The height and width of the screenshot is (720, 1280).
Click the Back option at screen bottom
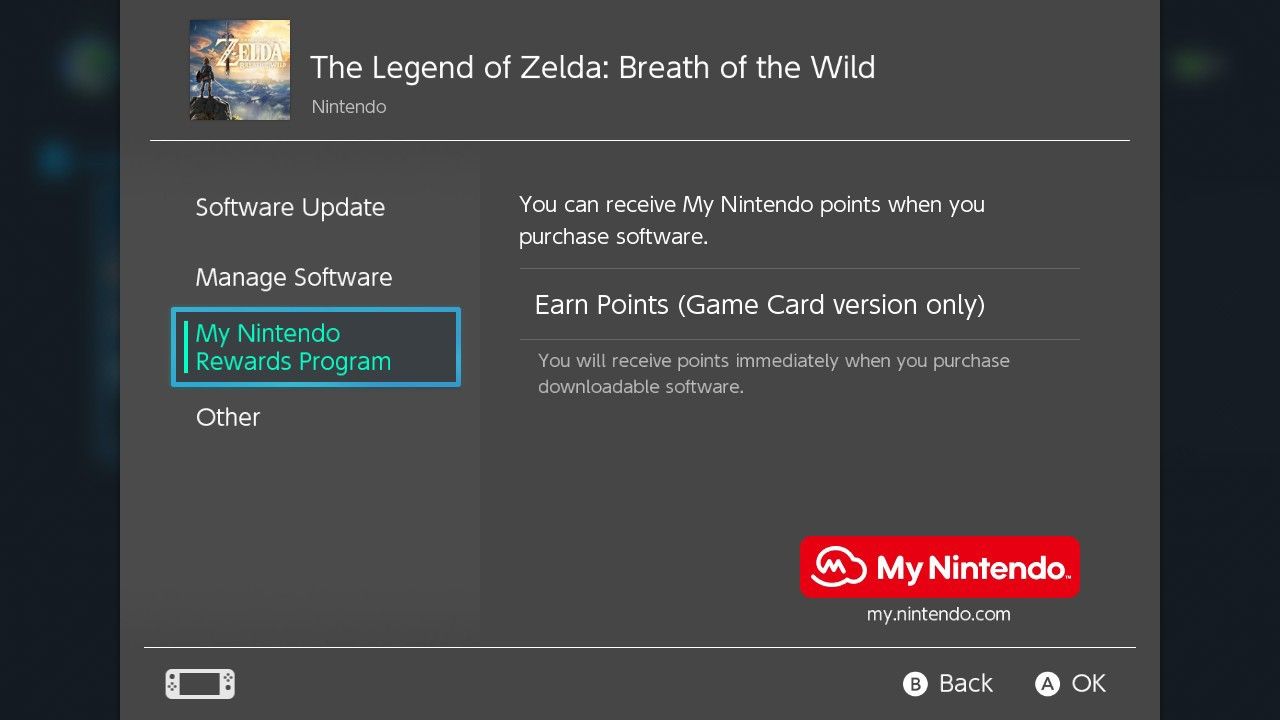point(963,684)
